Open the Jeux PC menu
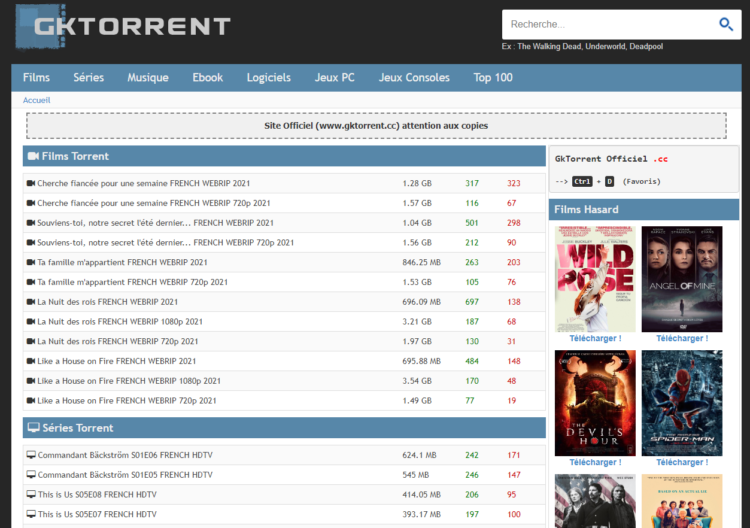Screen dimensions: 750x528 click(x=334, y=77)
